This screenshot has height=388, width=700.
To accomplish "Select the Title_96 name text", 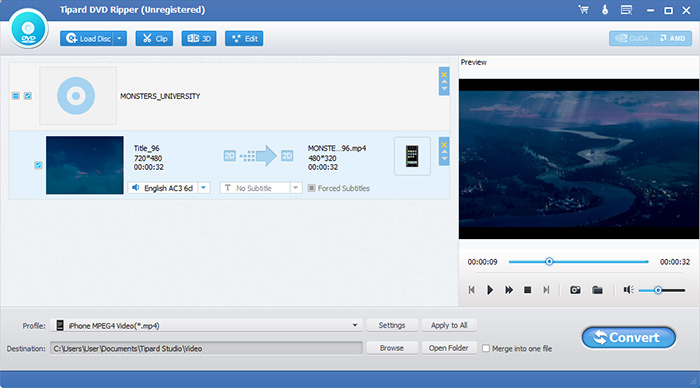I will (146, 148).
